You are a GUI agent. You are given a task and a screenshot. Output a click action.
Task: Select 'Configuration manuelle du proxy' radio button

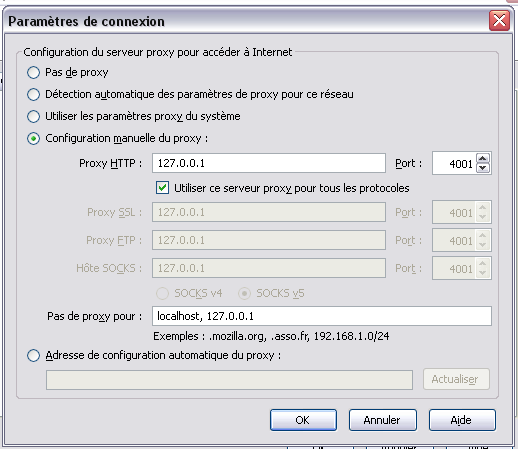pos(33,138)
